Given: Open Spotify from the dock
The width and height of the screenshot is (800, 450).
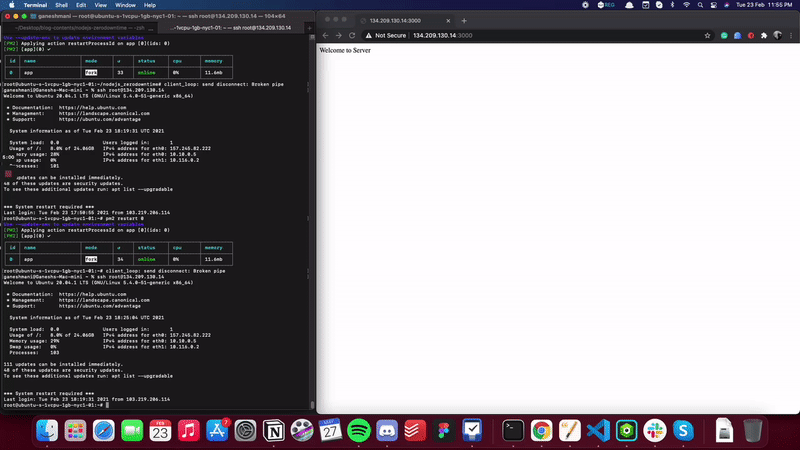Looking at the screenshot, I should click(360, 430).
